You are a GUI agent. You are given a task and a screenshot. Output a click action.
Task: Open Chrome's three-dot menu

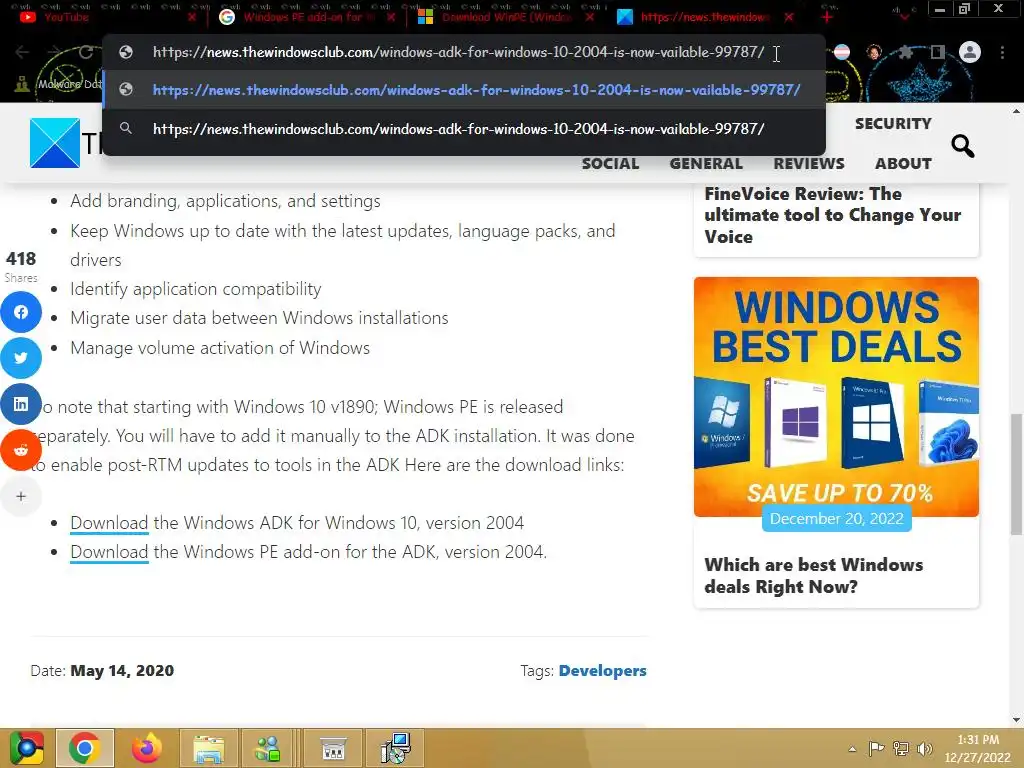click(x=1002, y=52)
